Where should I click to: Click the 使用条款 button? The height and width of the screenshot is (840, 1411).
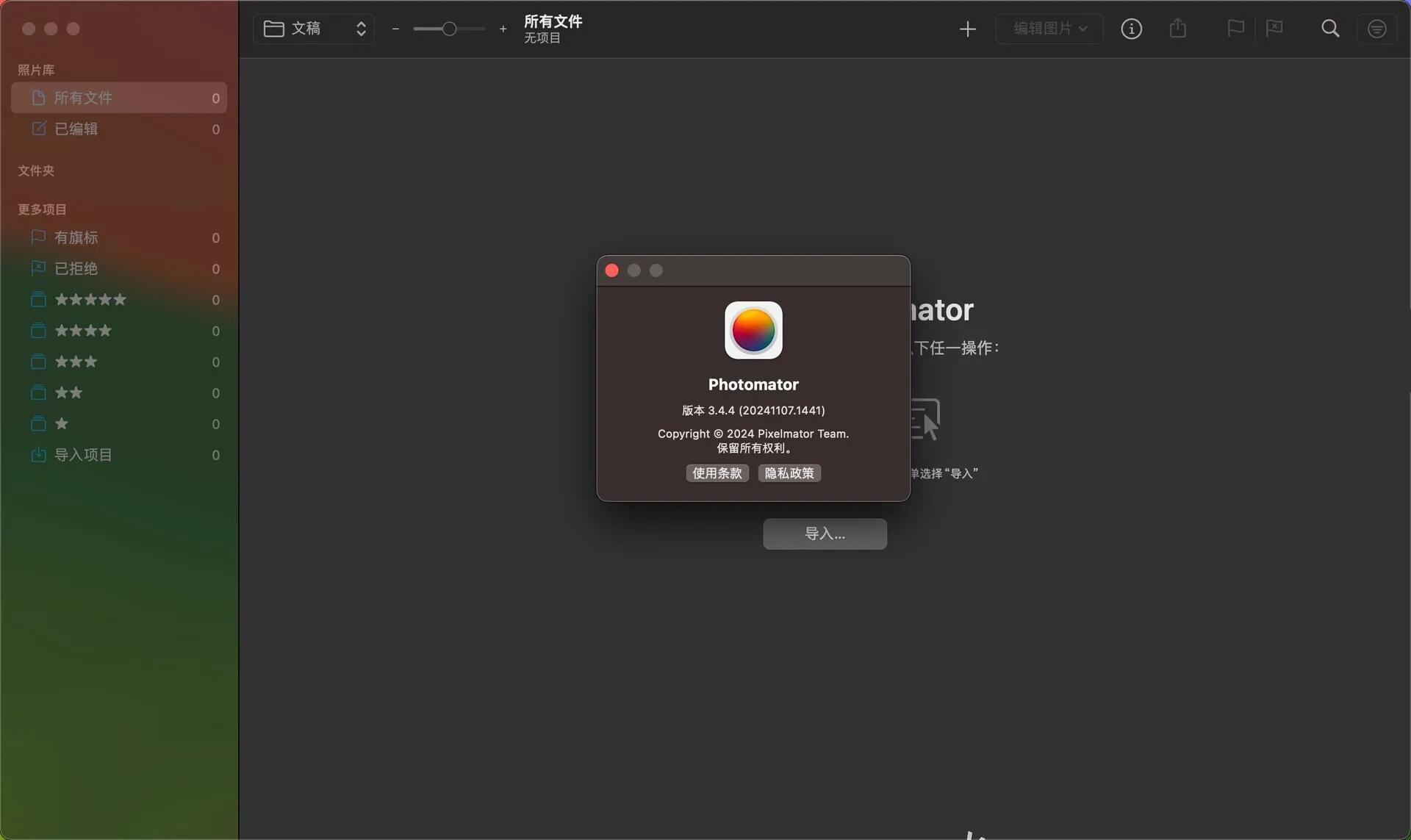(717, 473)
